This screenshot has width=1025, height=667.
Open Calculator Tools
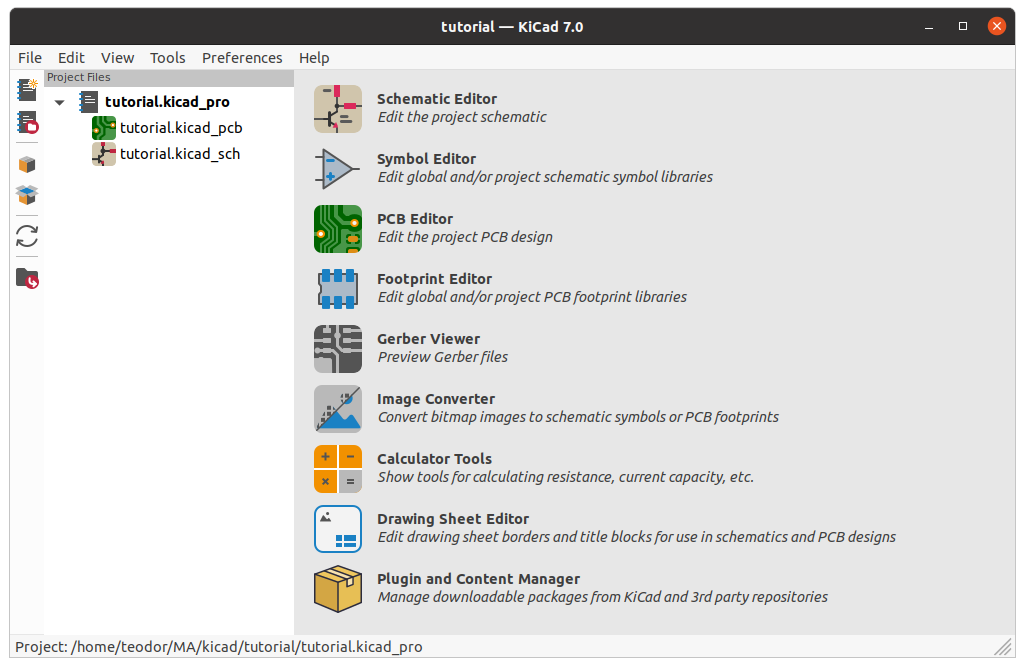338,468
